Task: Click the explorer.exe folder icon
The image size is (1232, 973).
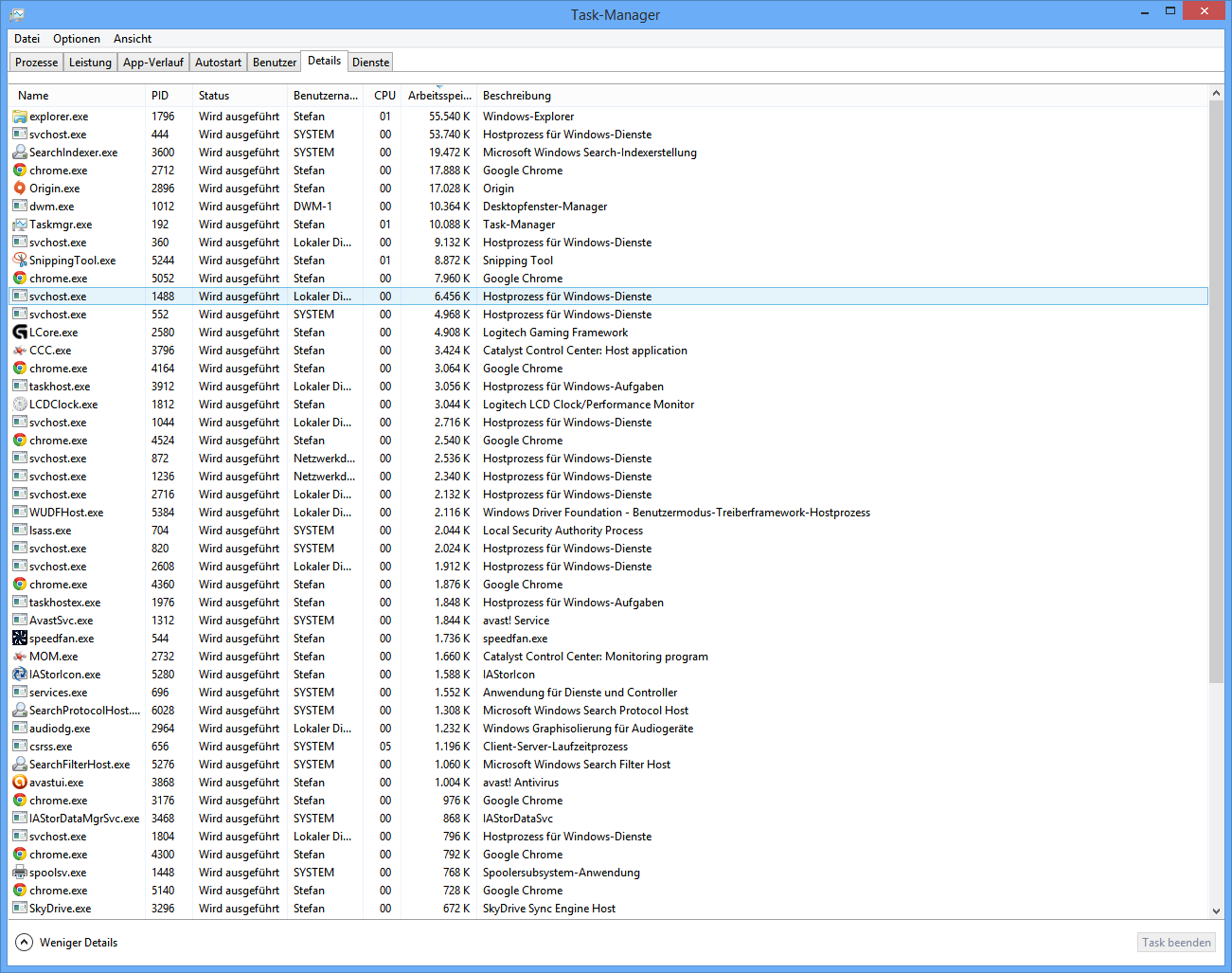Action: point(20,117)
